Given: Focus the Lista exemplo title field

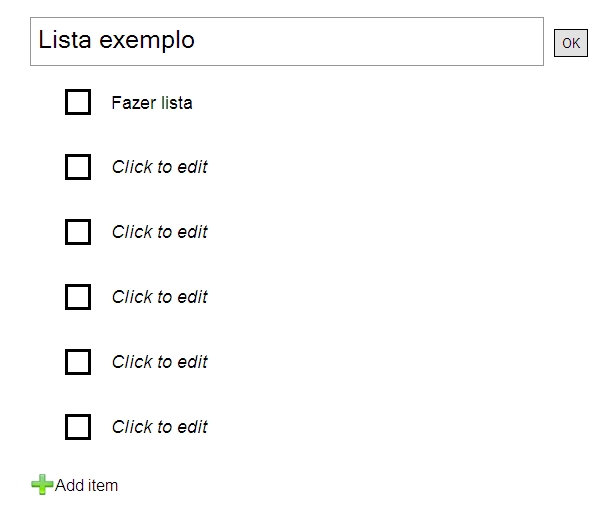Looking at the screenshot, I should (x=287, y=41).
